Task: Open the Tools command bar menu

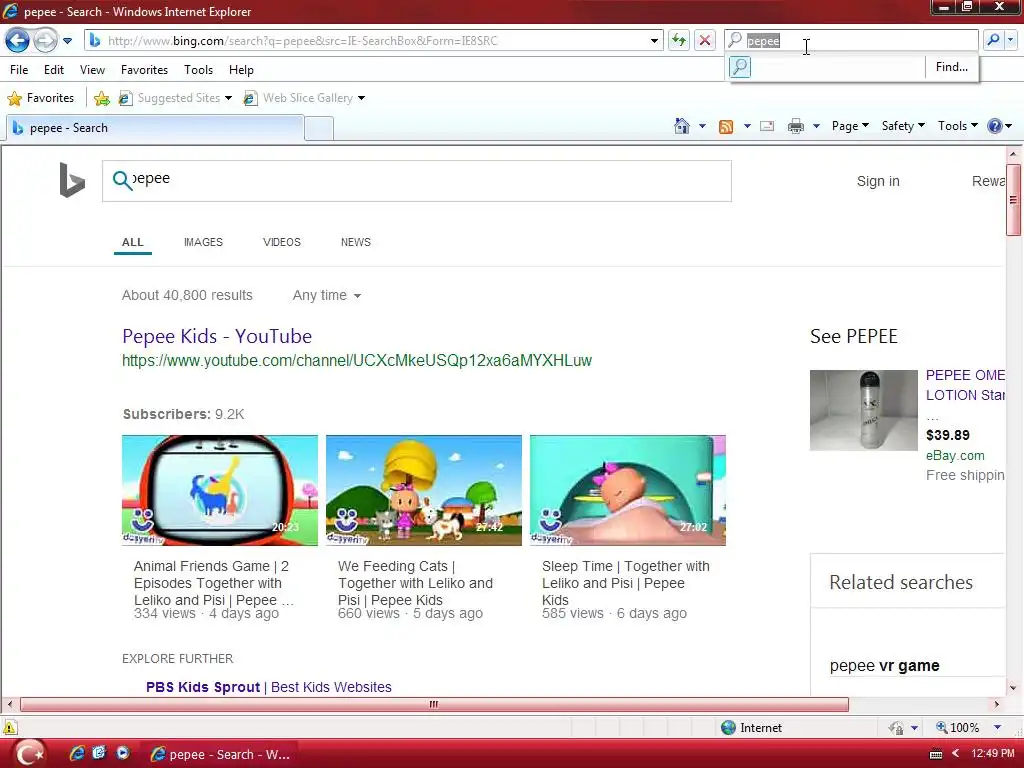Action: click(x=957, y=126)
